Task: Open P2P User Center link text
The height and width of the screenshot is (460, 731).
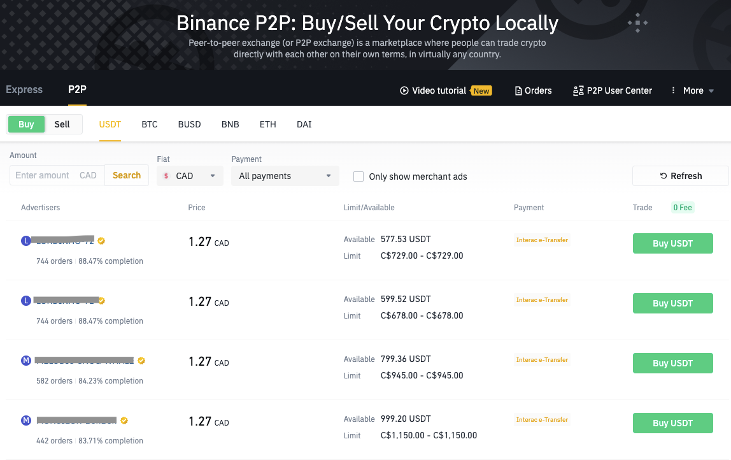Action: pos(619,91)
